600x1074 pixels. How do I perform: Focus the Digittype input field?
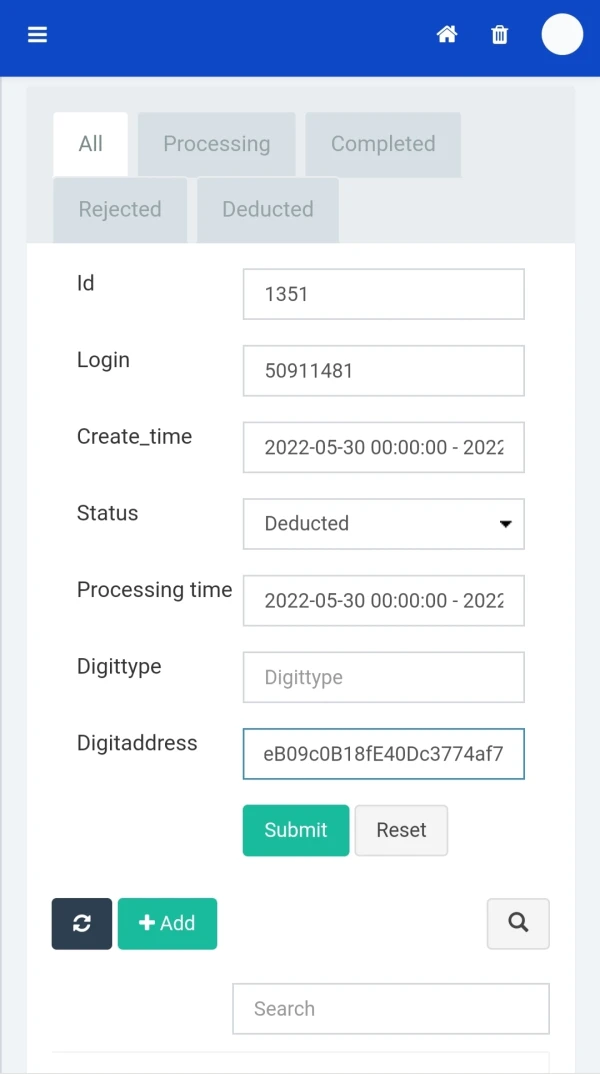coord(384,677)
